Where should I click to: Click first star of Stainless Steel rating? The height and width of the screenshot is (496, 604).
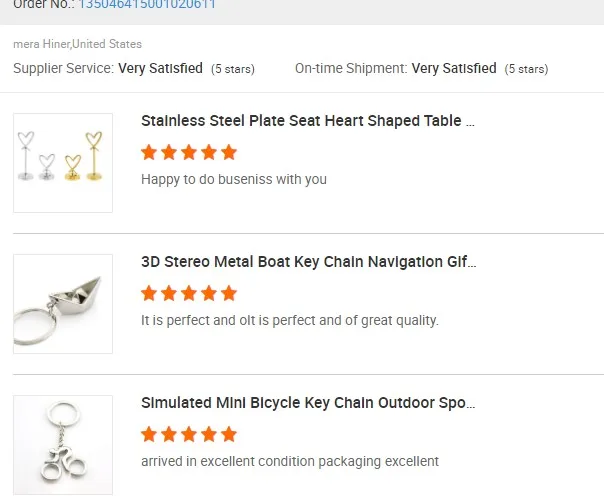(x=150, y=153)
